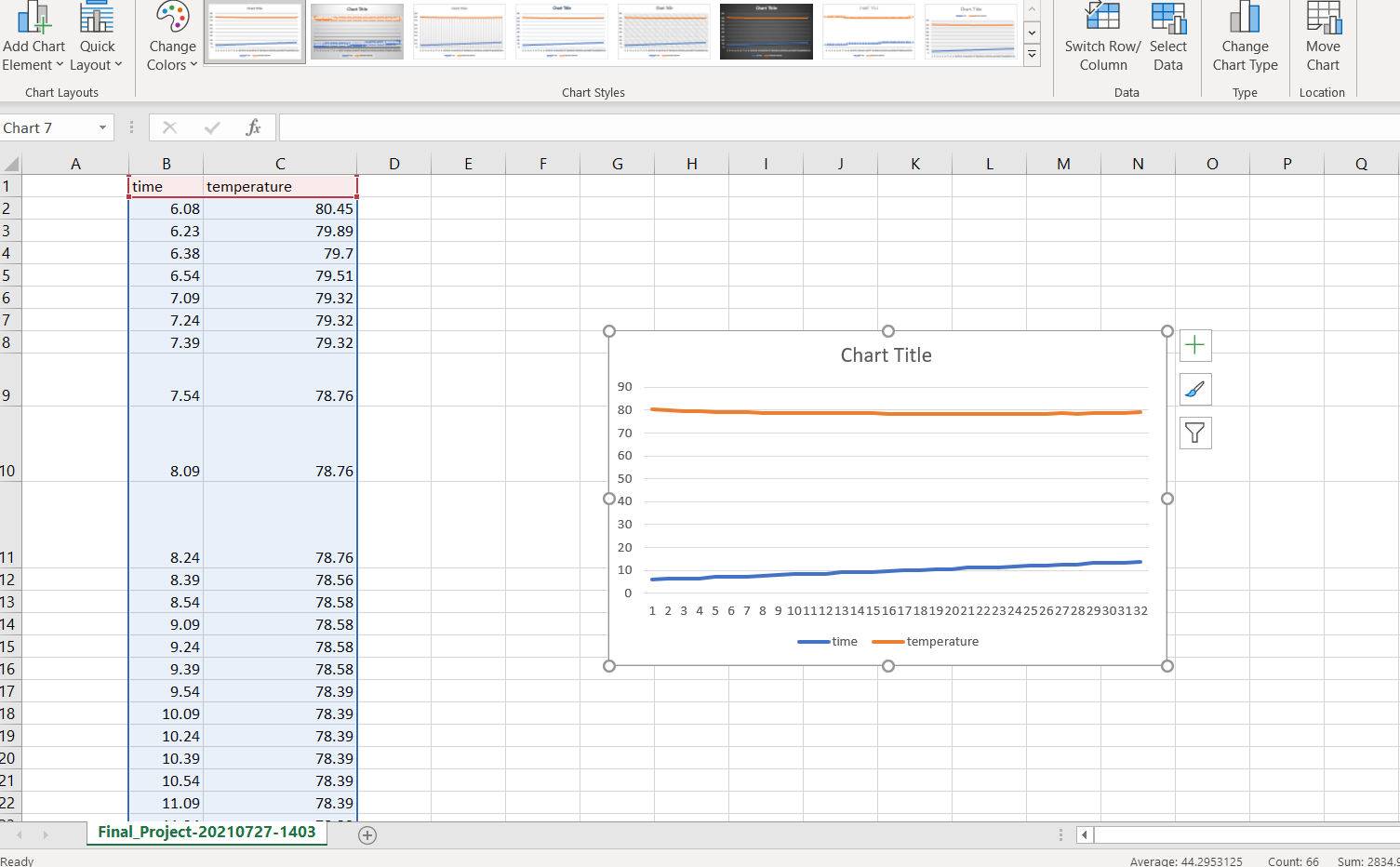Screen dimensions: 1400x867
Task: Expand the Chart Styles gallery More button
Action: (1032, 55)
